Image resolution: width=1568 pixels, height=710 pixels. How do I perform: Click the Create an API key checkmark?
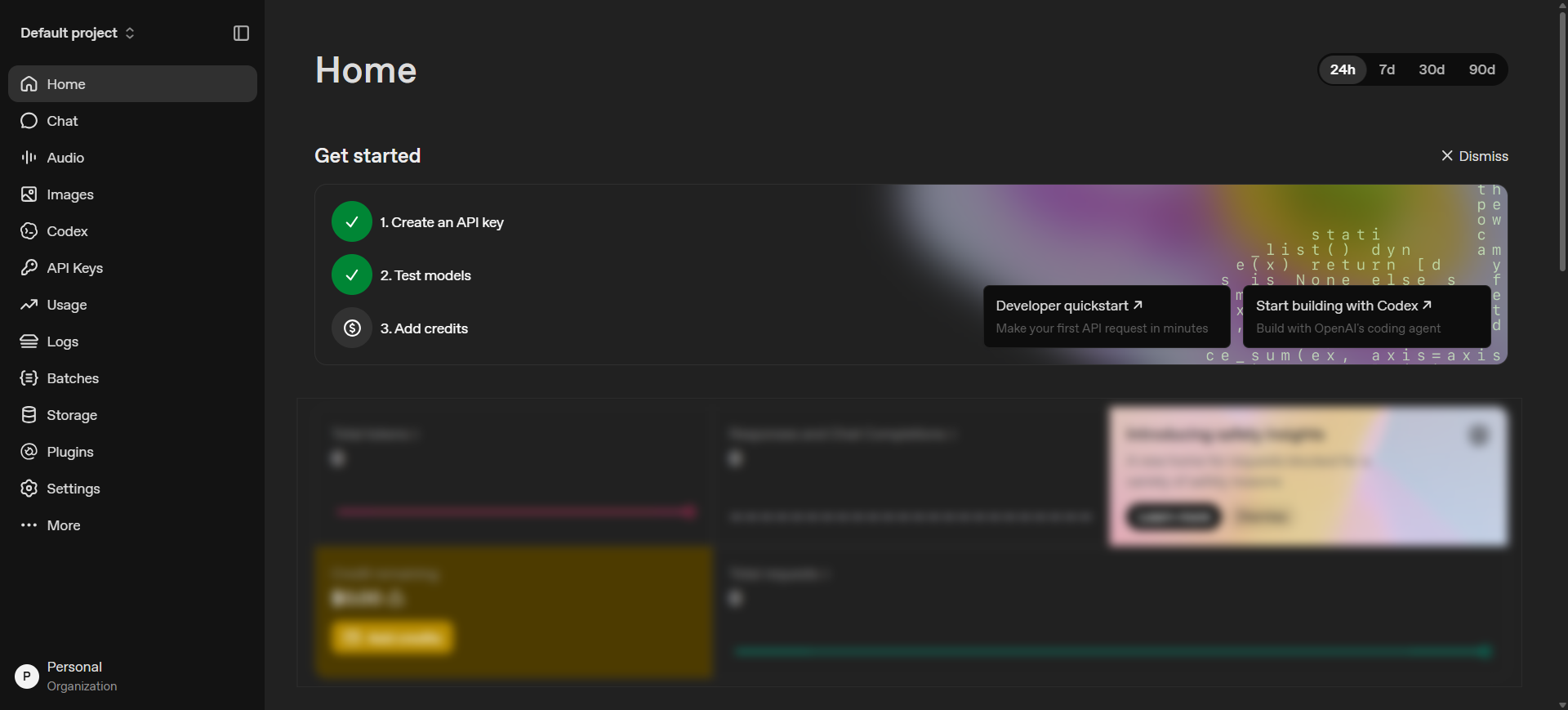point(352,221)
